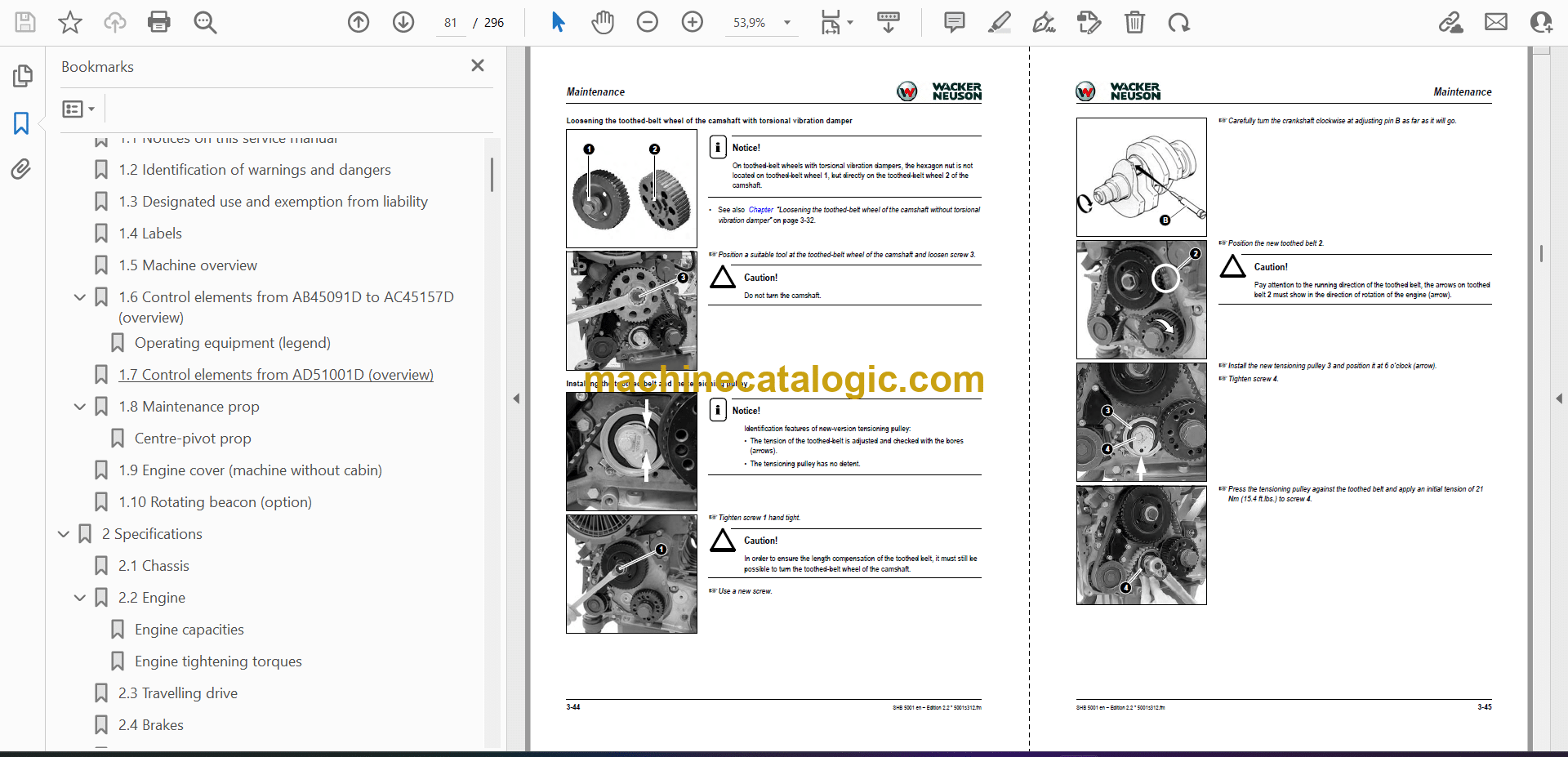This screenshot has width=1568, height=757.
Task: Open the zoom percentage dropdown
Action: click(x=787, y=23)
